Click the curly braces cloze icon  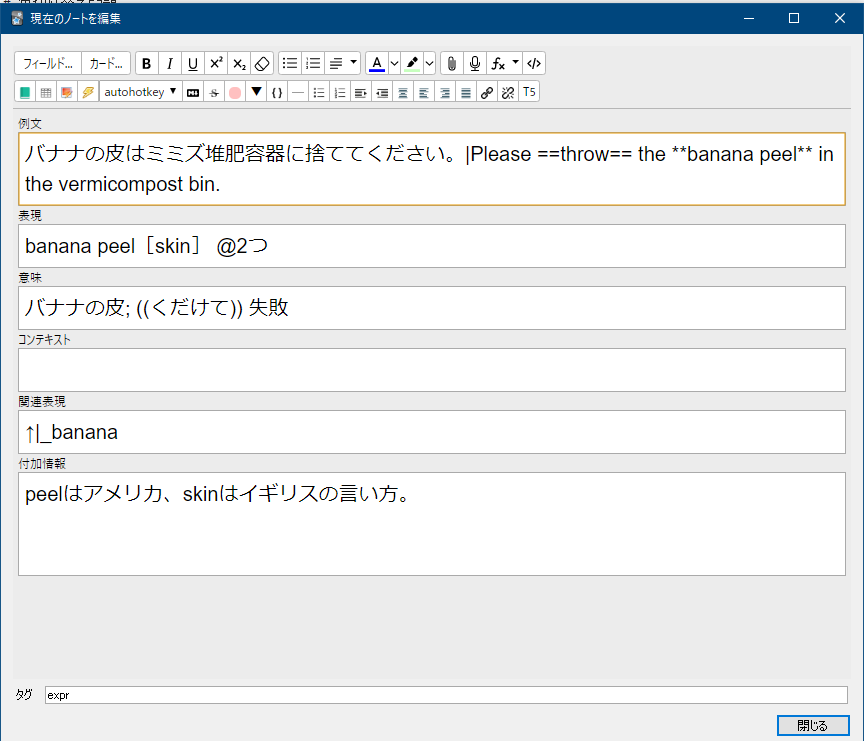tap(277, 92)
